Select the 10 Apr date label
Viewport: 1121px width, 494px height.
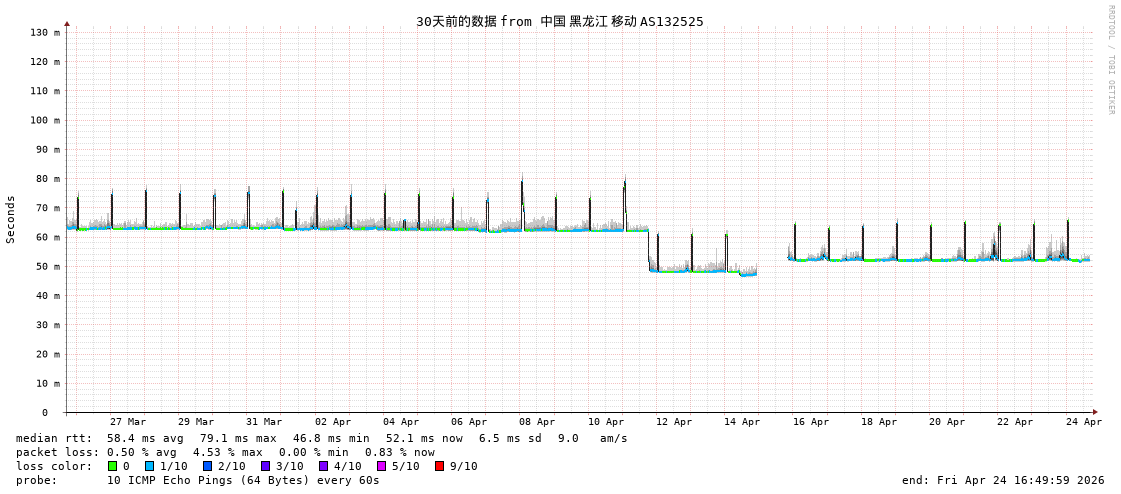(x=606, y=422)
